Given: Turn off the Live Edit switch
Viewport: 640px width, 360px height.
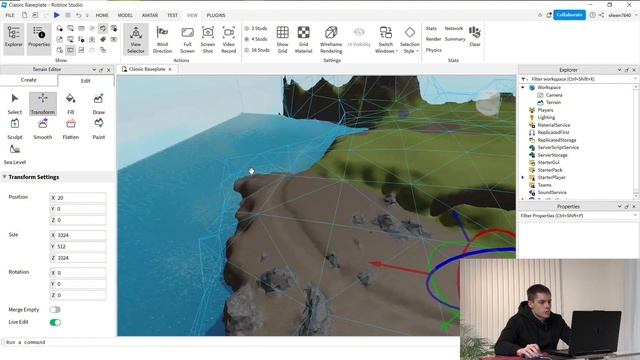Looking at the screenshot, I should 55,322.
